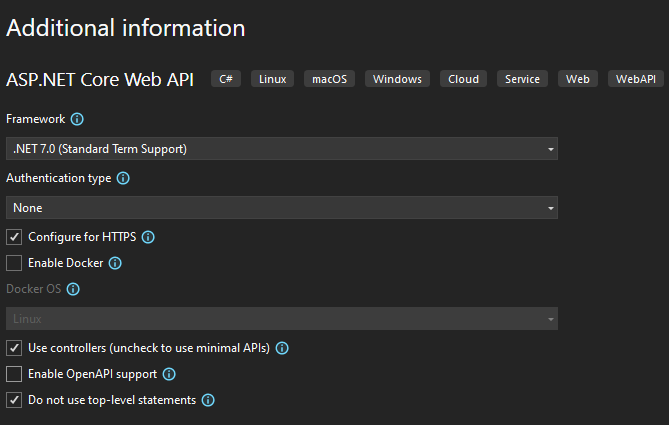The width and height of the screenshot is (669, 425).
Task: Click the info icon beside Enable Docker
Action: [115, 263]
